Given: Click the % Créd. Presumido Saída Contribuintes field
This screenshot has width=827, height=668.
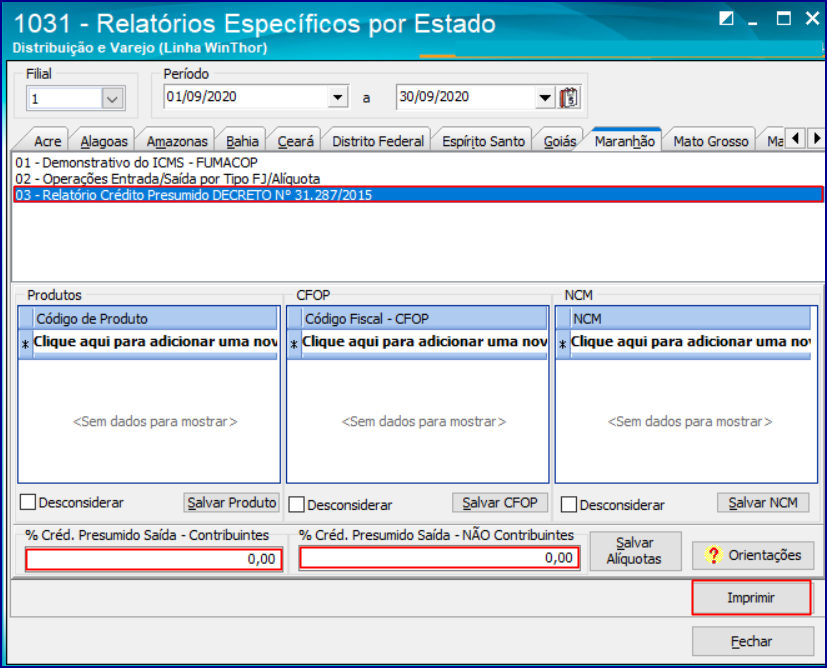Looking at the screenshot, I should [x=153, y=559].
